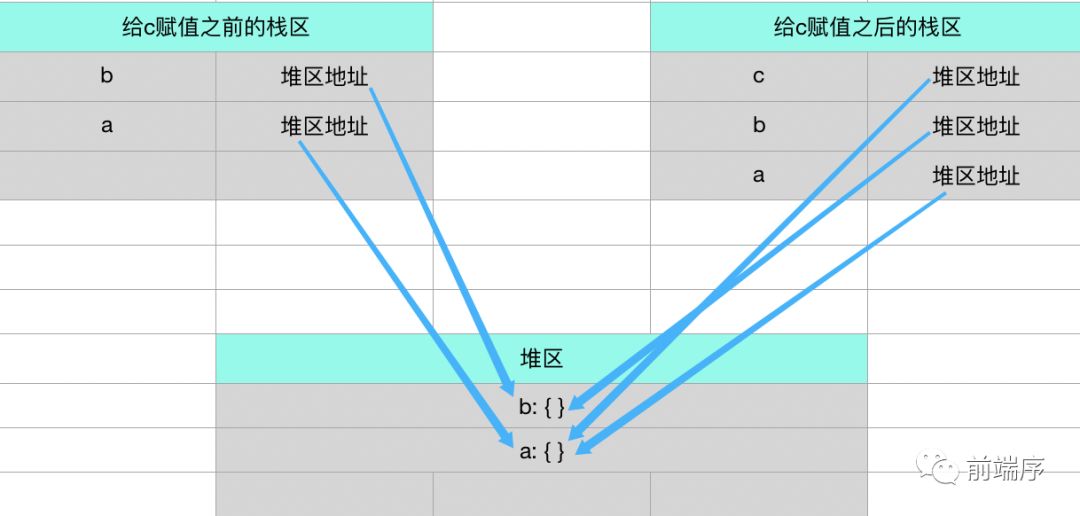Select the 堆区 header cell

tap(541, 358)
